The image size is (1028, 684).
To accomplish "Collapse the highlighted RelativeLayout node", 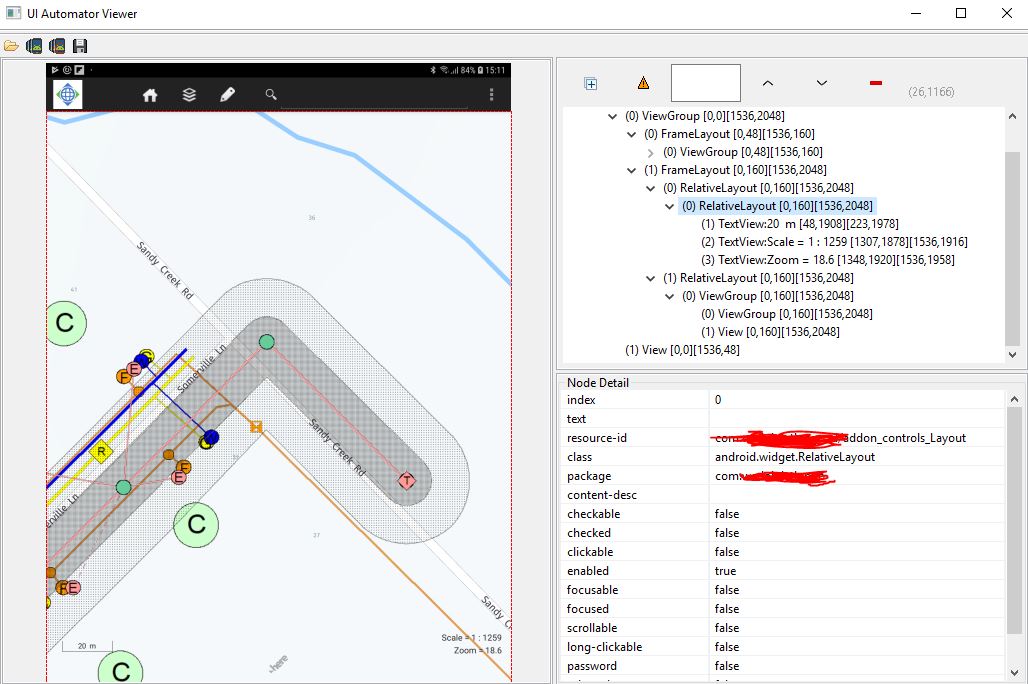I will click(669, 206).
